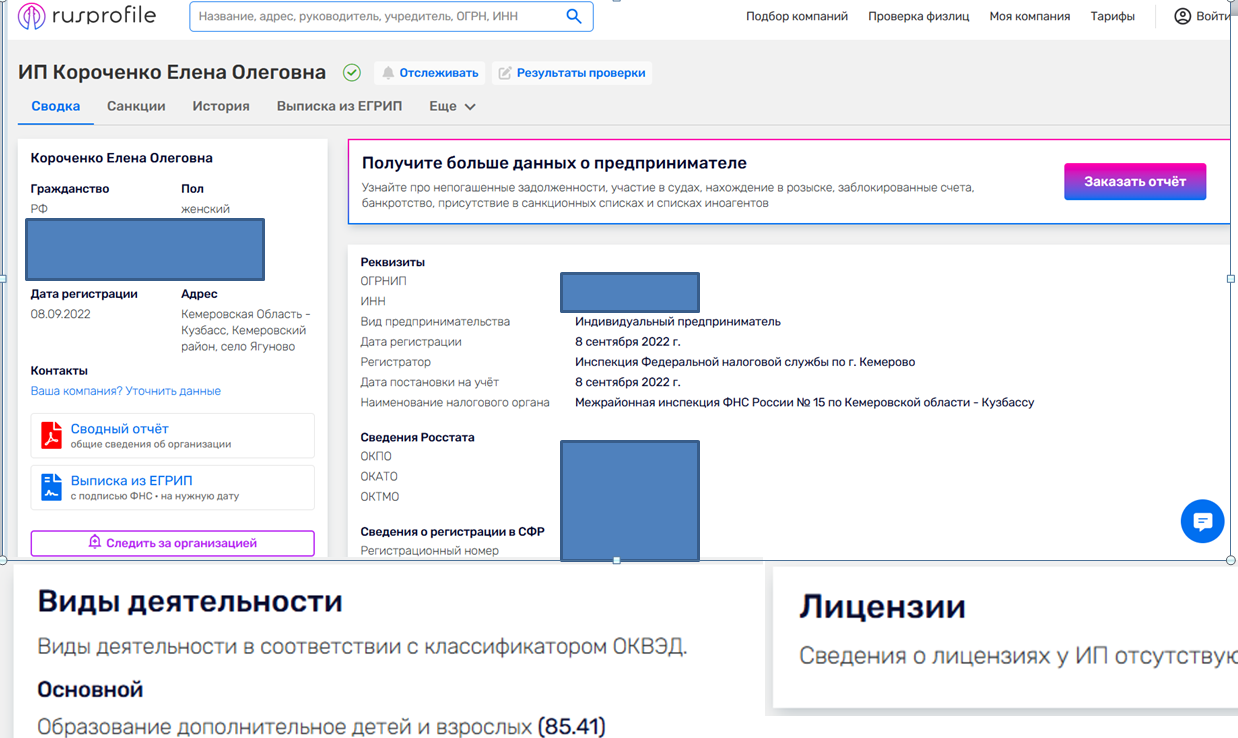
Task: Click the document icon for Выписка из ЕГРИП
Action: [51, 487]
